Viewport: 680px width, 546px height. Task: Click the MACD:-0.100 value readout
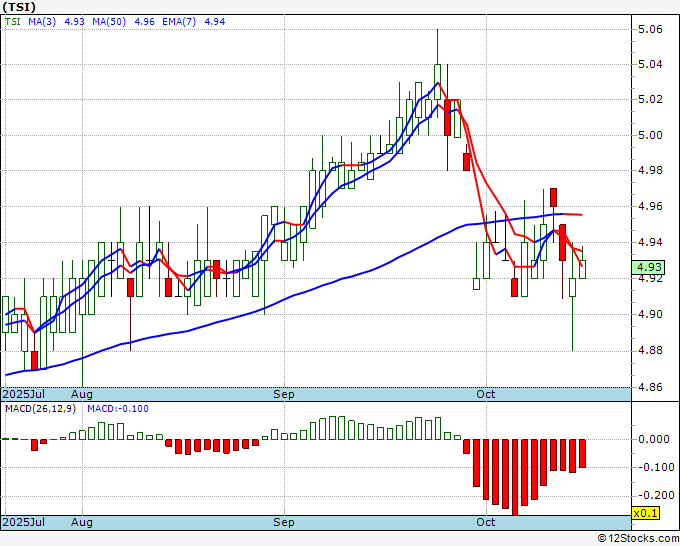click(118, 409)
